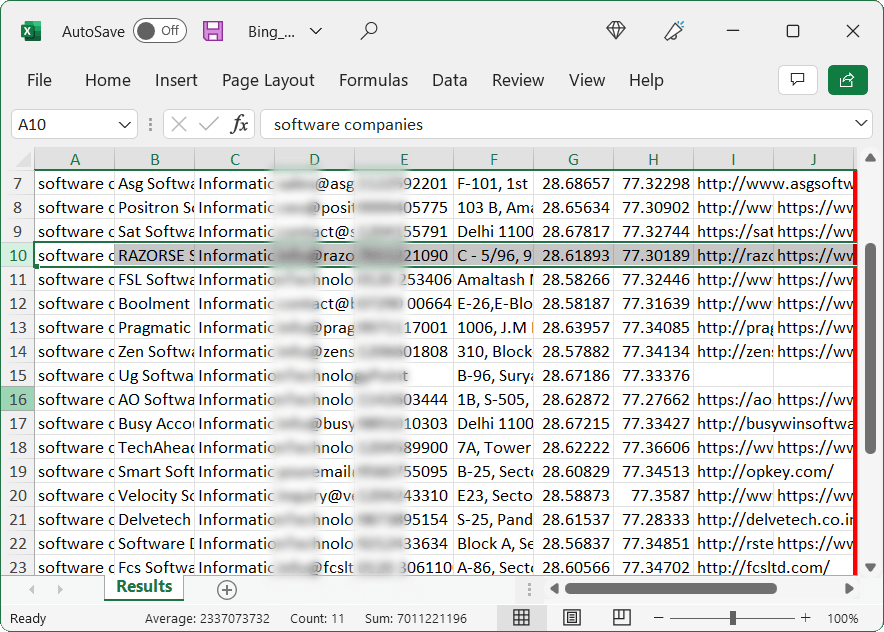Screen dimensions: 884x632
Task: Go to previous sheet tab arrow
Action: [32, 590]
